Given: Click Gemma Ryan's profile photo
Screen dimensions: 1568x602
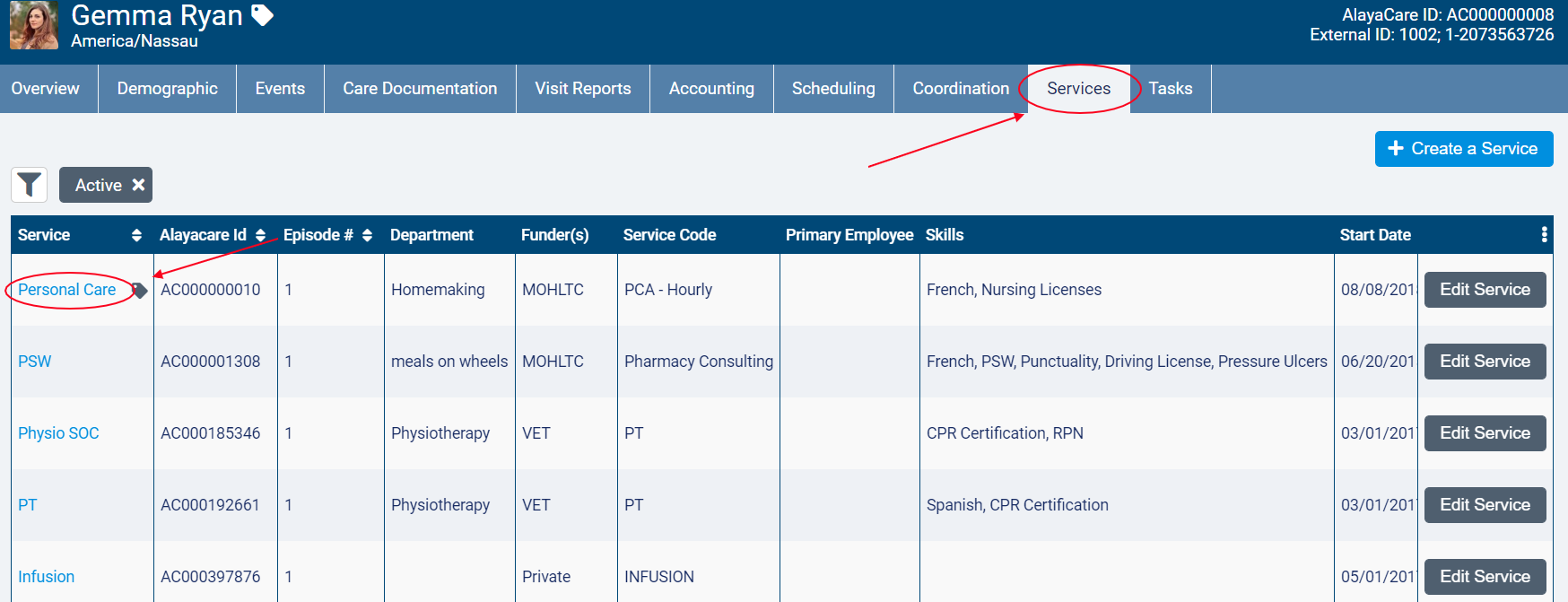Looking at the screenshot, I should pos(34,25).
